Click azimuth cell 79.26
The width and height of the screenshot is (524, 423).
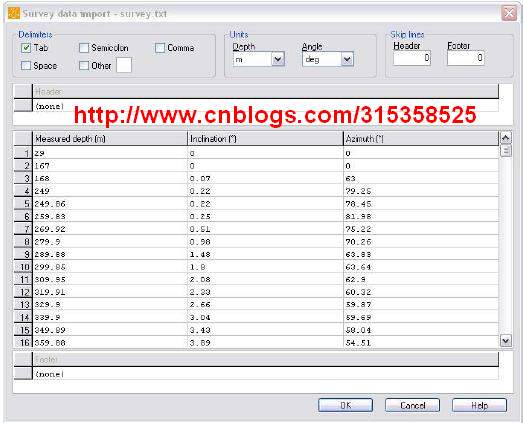(421, 191)
